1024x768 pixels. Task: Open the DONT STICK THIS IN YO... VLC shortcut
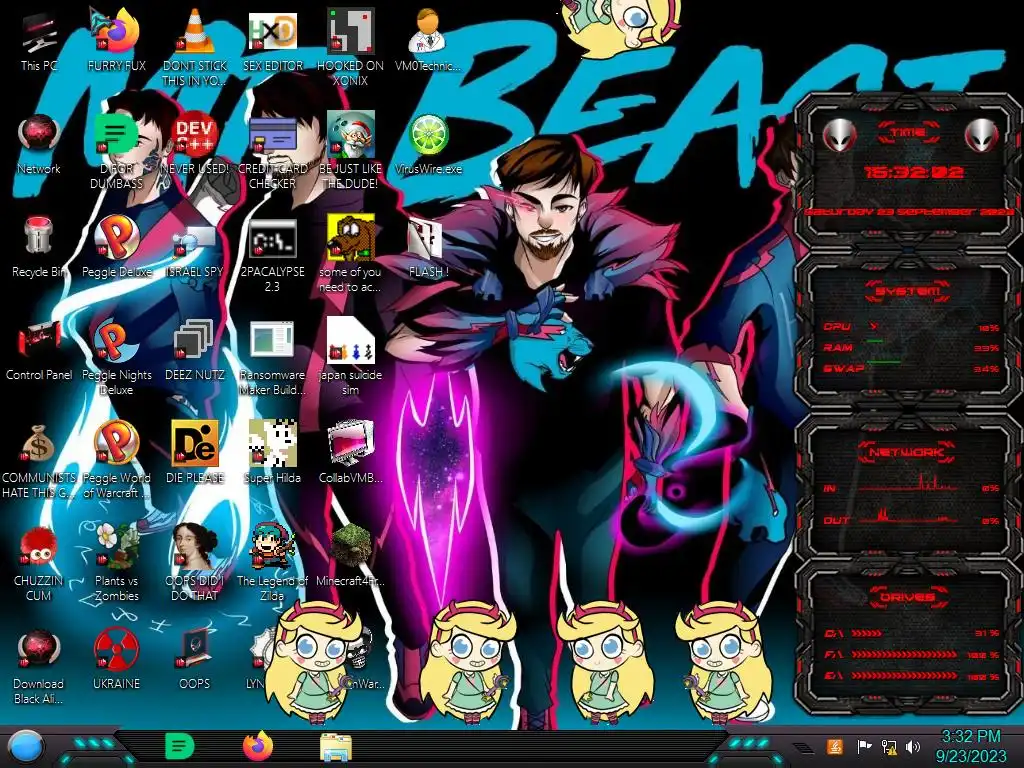[194, 48]
